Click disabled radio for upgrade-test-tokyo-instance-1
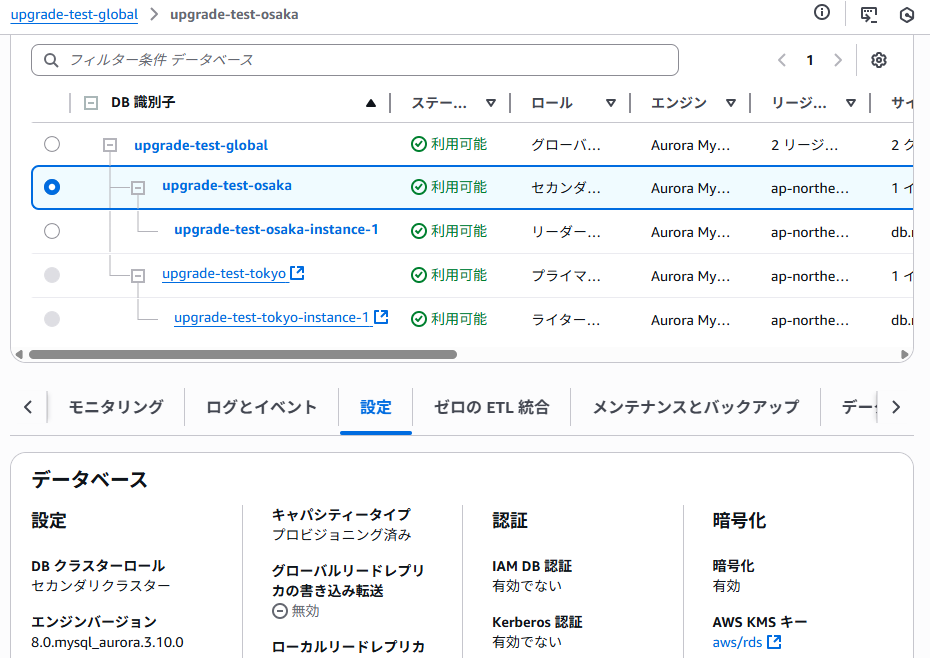930x658 pixels. point(52,319)
